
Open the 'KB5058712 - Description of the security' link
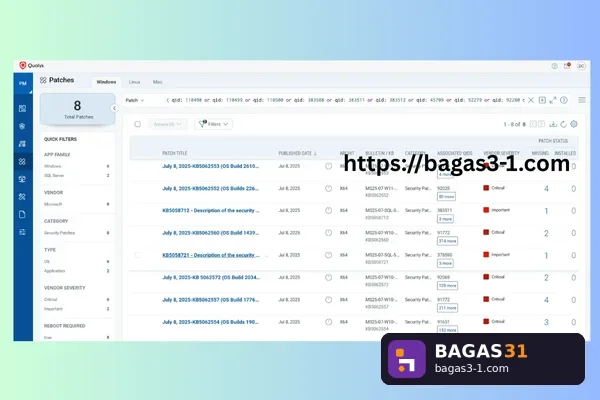(211, 211)
